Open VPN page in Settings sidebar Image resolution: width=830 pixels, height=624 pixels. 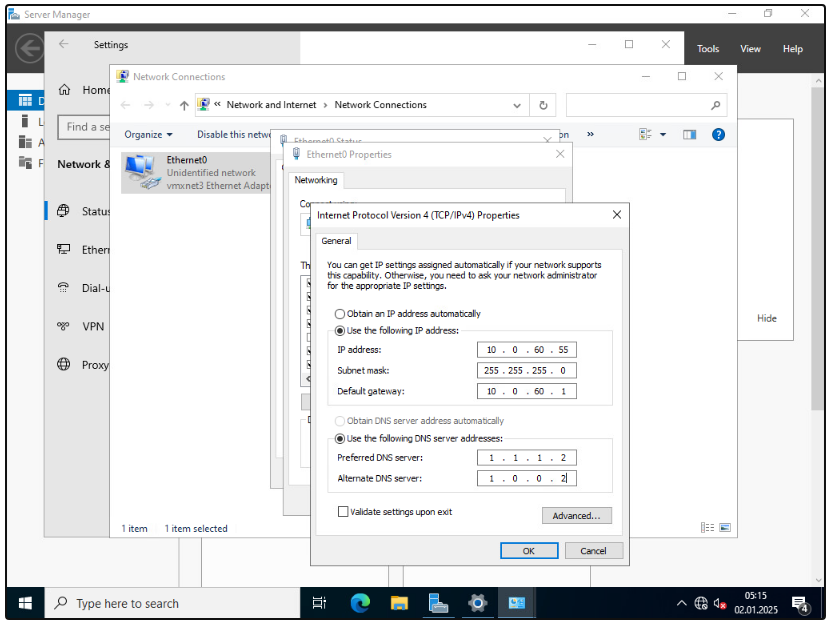(x=81, y=327)
